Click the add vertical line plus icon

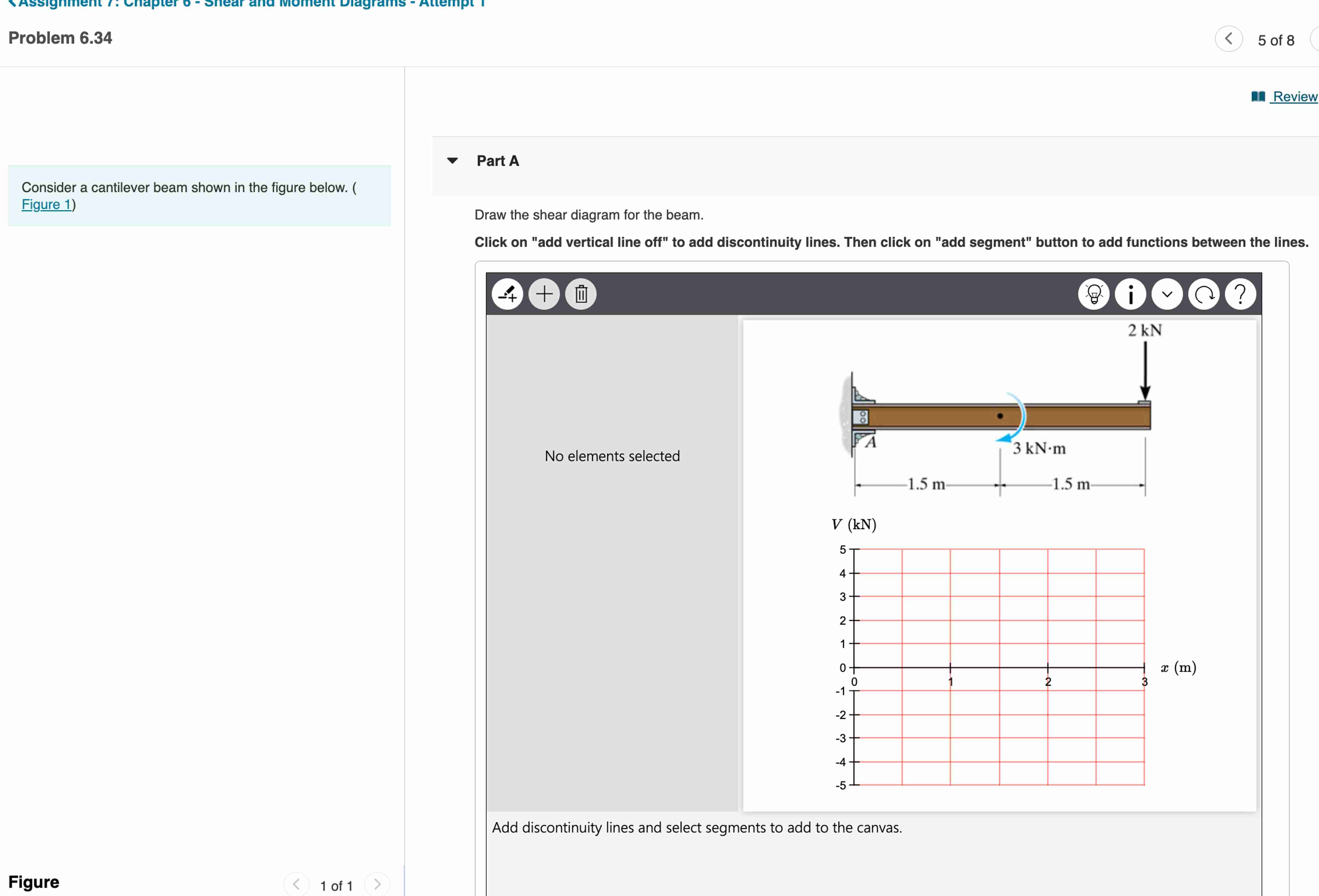coord(544,294)
